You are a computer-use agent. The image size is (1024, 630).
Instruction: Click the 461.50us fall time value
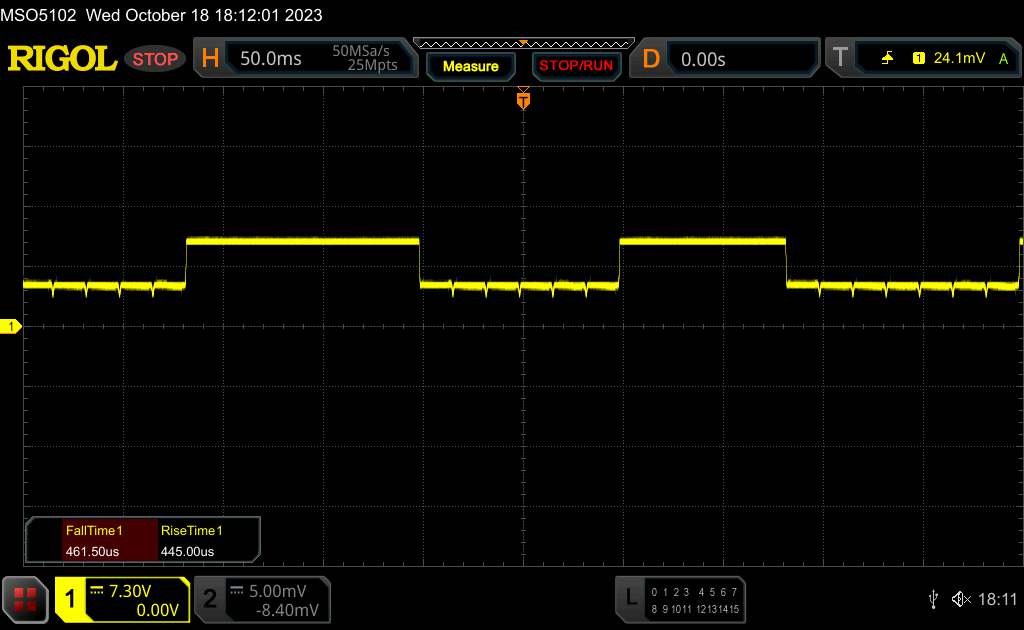92,552
